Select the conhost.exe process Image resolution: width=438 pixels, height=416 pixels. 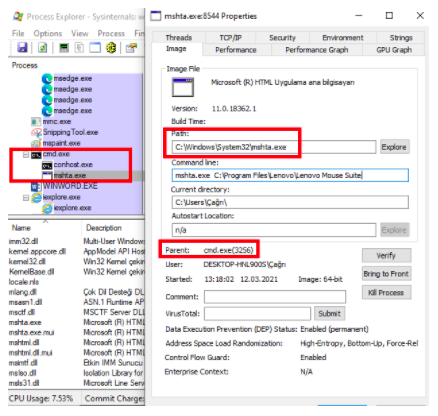[67, 165]
